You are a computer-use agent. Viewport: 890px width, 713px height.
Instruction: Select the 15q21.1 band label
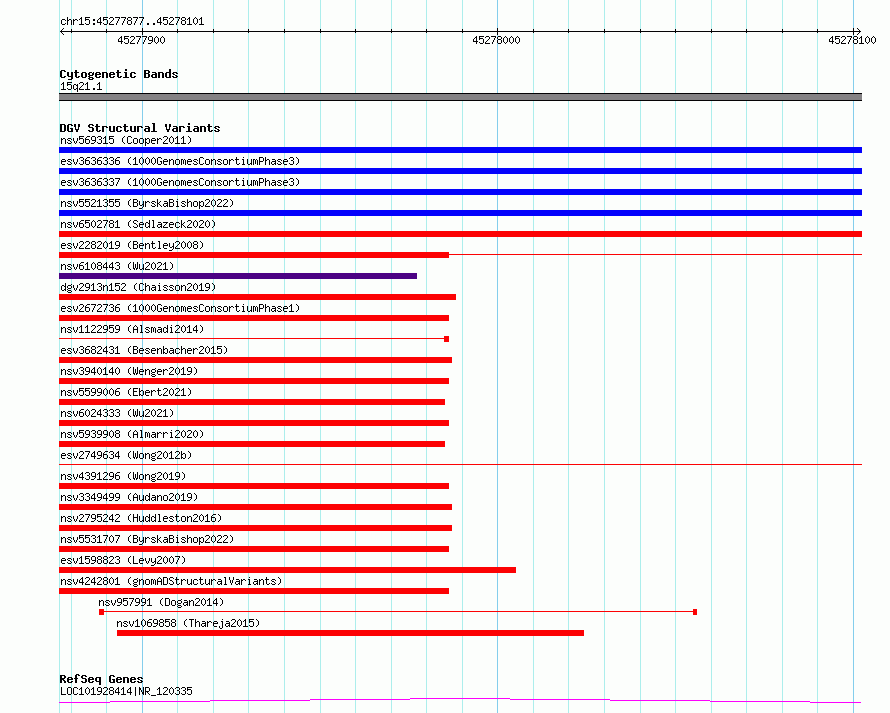(81, 86)
